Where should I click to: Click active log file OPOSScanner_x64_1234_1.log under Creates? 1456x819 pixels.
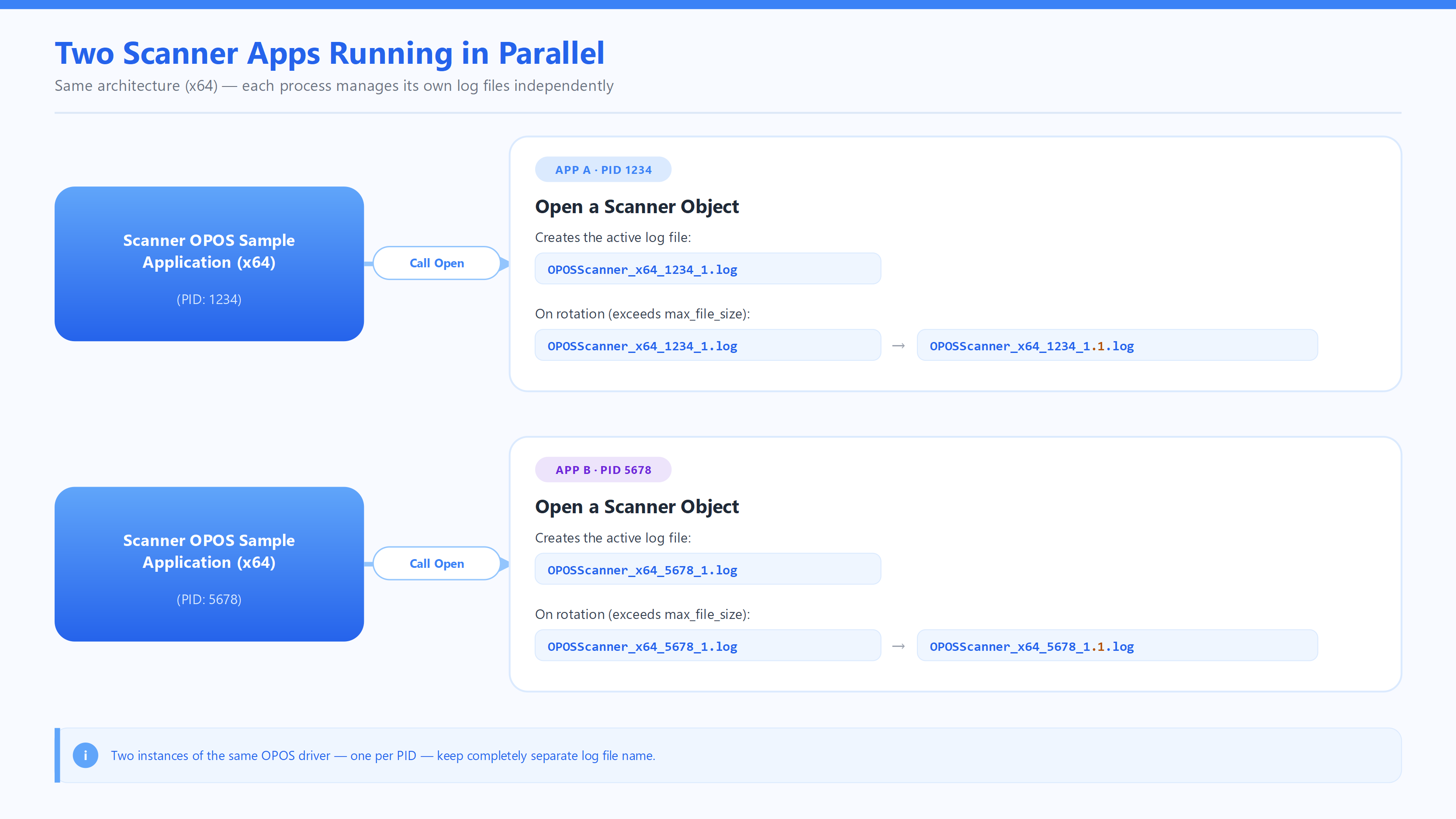click(708, 269)
